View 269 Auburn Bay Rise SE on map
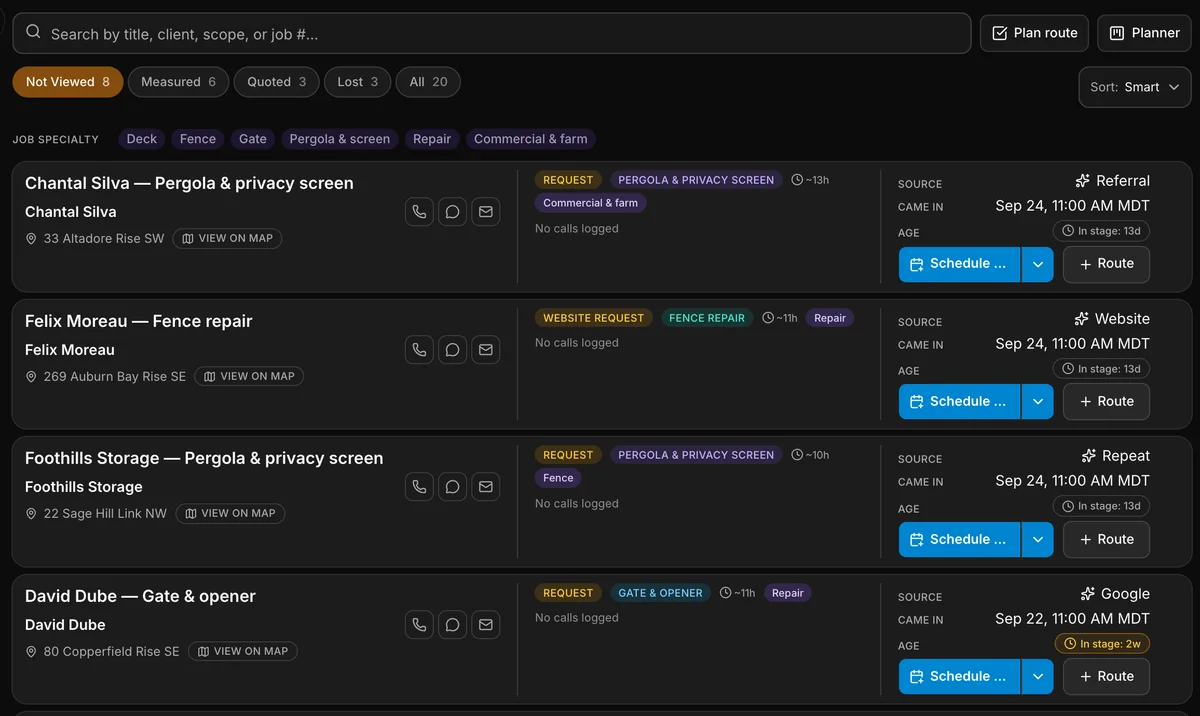The width and height of the screenshot is (1200, 716). click(249, 377)
